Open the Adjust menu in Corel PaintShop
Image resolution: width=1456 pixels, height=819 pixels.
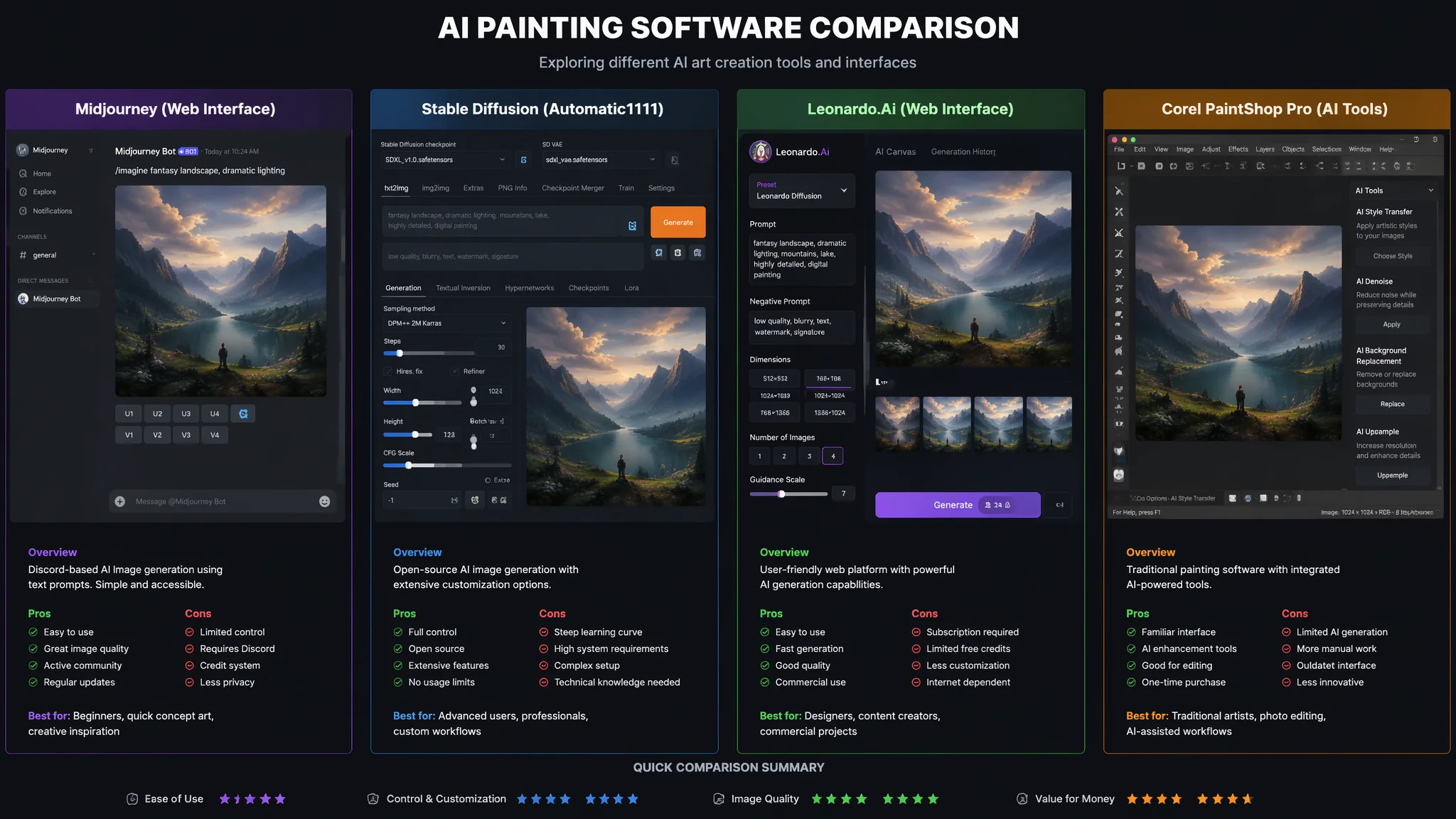(x=1211, y=149)
